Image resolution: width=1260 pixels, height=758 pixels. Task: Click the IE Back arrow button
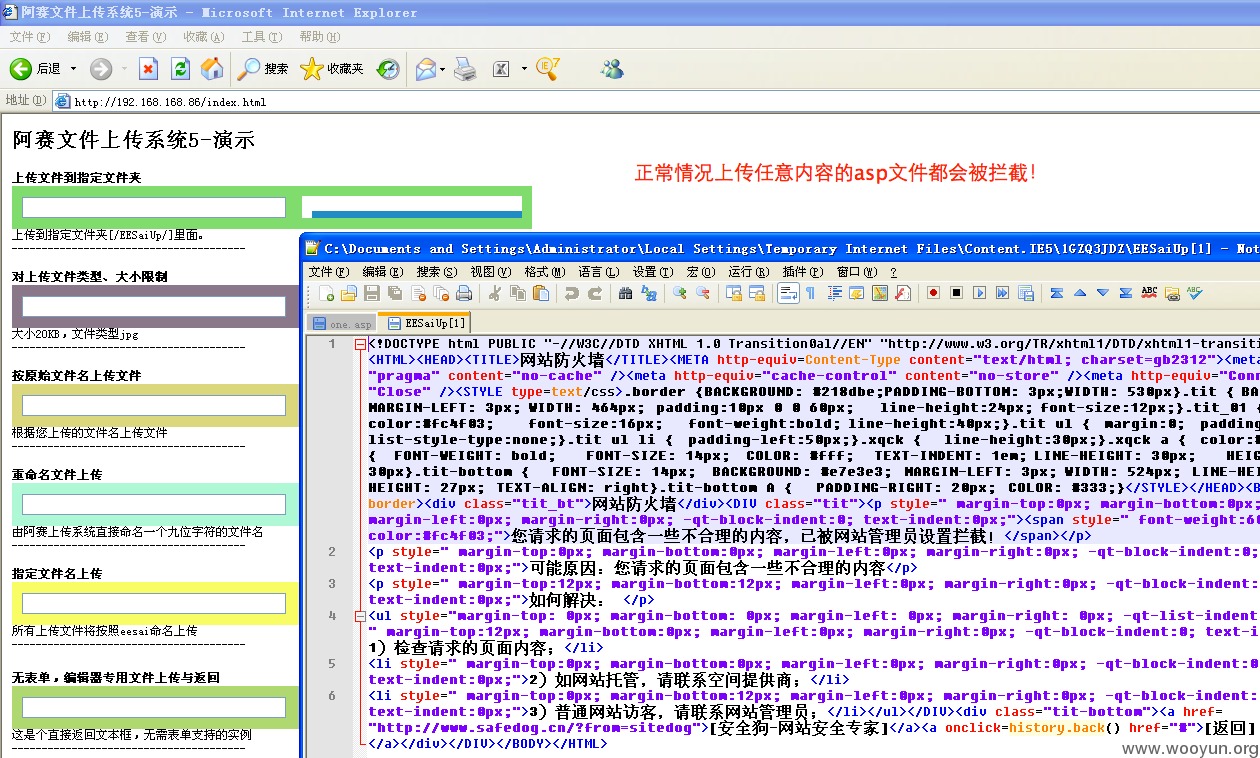pos(21,68)
